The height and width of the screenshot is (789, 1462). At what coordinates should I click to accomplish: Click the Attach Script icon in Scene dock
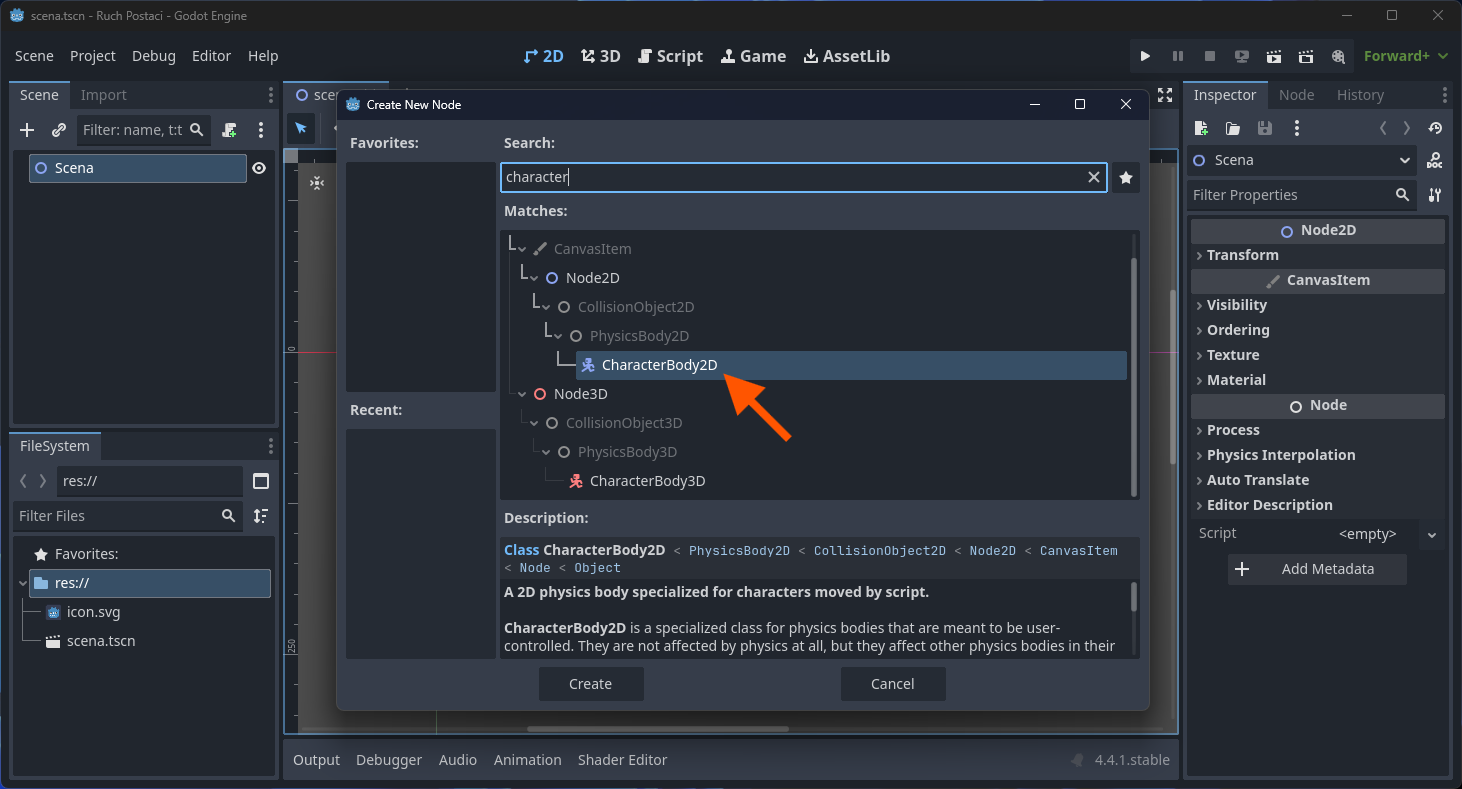point(229,130)
